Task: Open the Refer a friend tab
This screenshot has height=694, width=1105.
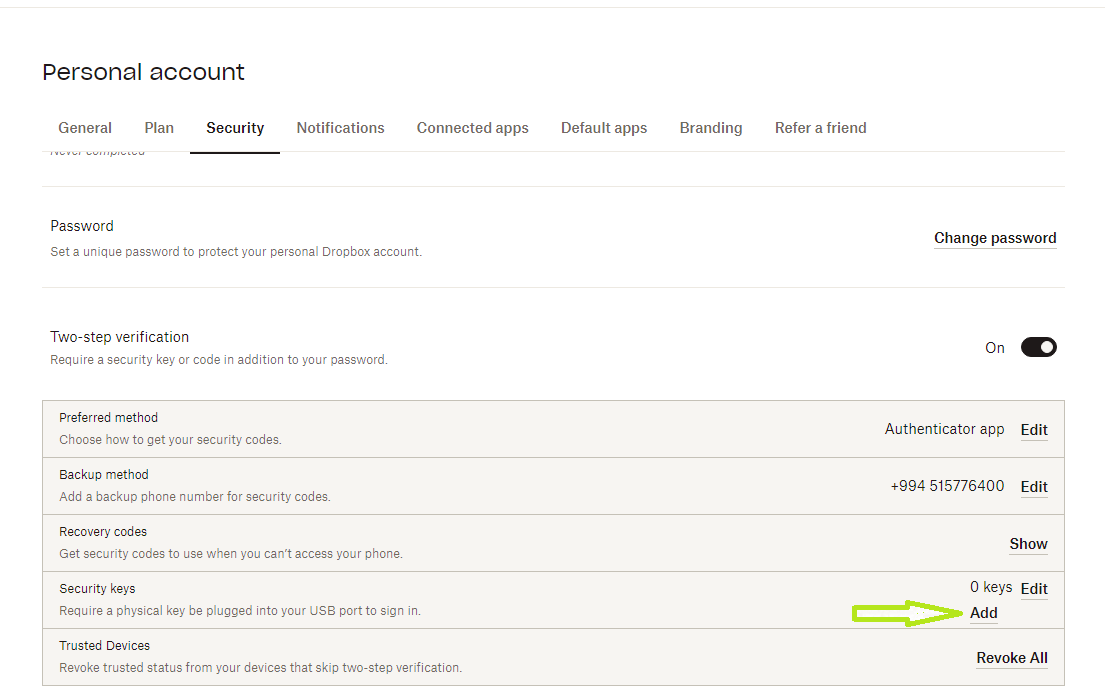Action: (x=820, y=128)
